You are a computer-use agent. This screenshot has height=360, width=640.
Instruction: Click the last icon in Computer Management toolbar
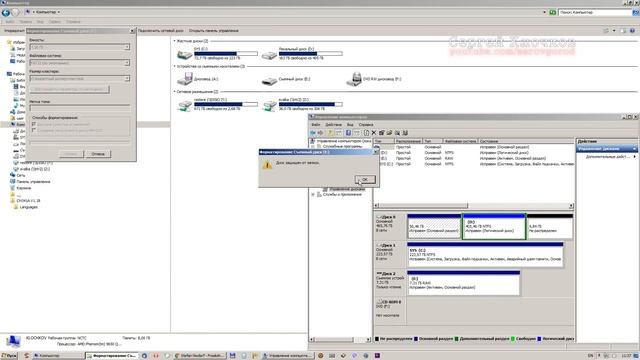click(405, 133)
